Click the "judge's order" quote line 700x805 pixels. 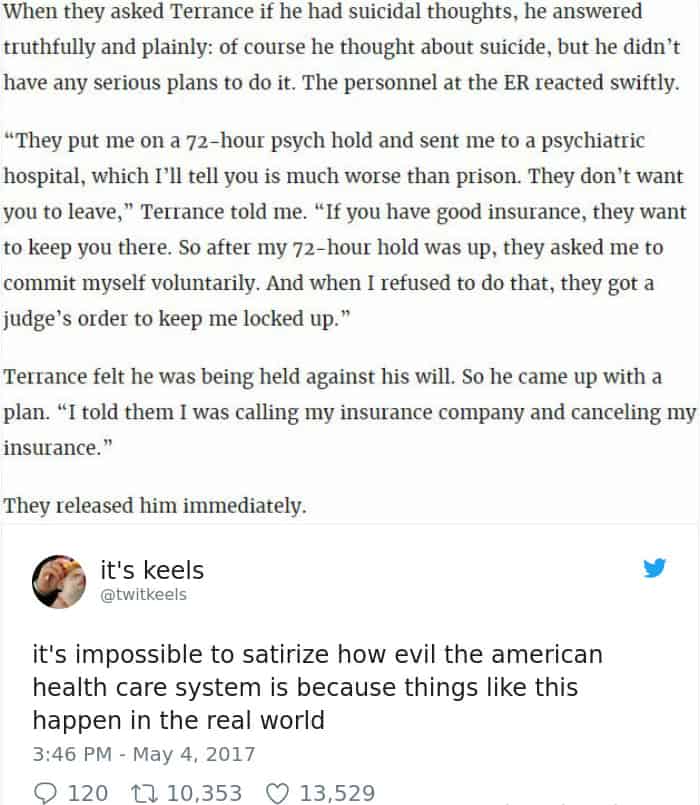pos(179,318)
